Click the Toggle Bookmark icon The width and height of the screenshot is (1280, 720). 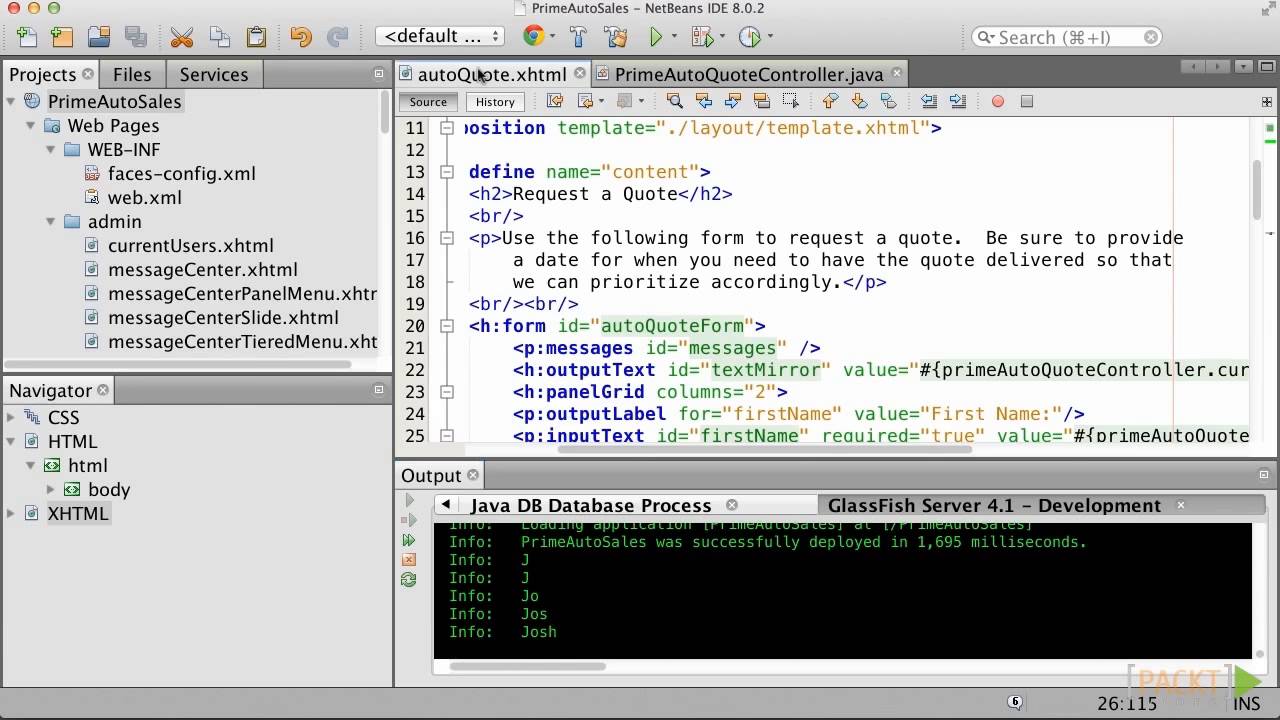888,101
